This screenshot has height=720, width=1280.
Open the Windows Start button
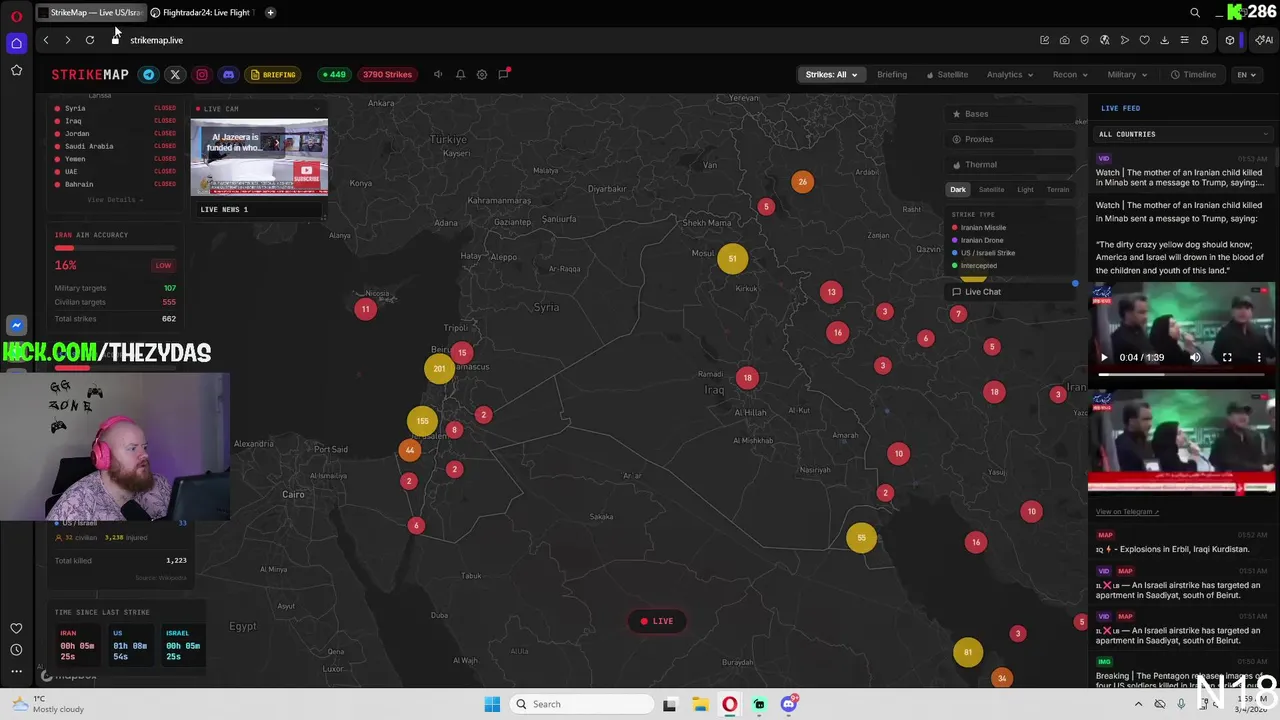(492, 704)
